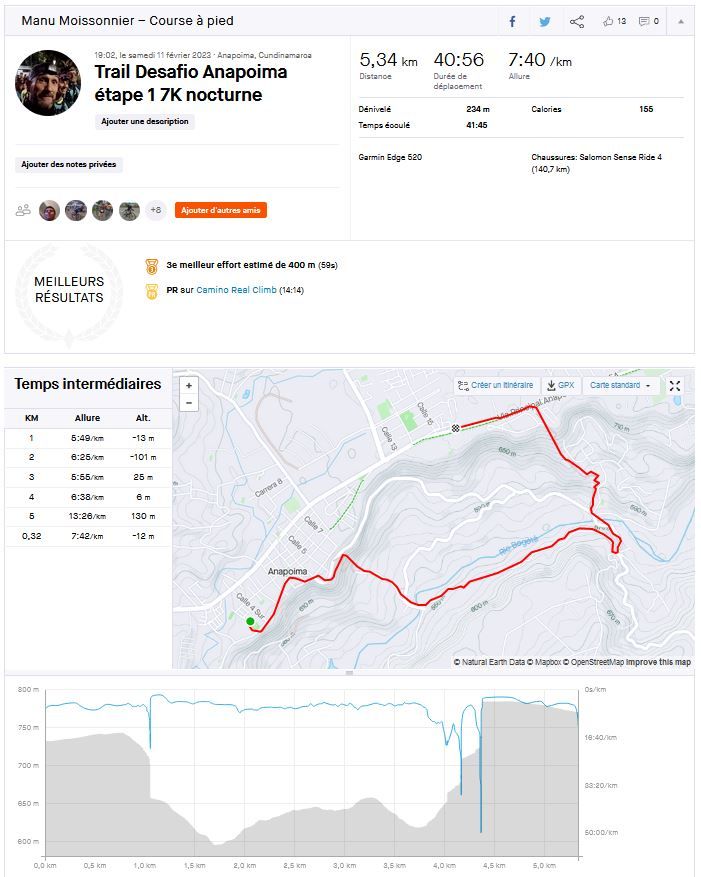Screen dimensions: 701x877
Task: Zoom out on the map
Action: tap(190, 403)
